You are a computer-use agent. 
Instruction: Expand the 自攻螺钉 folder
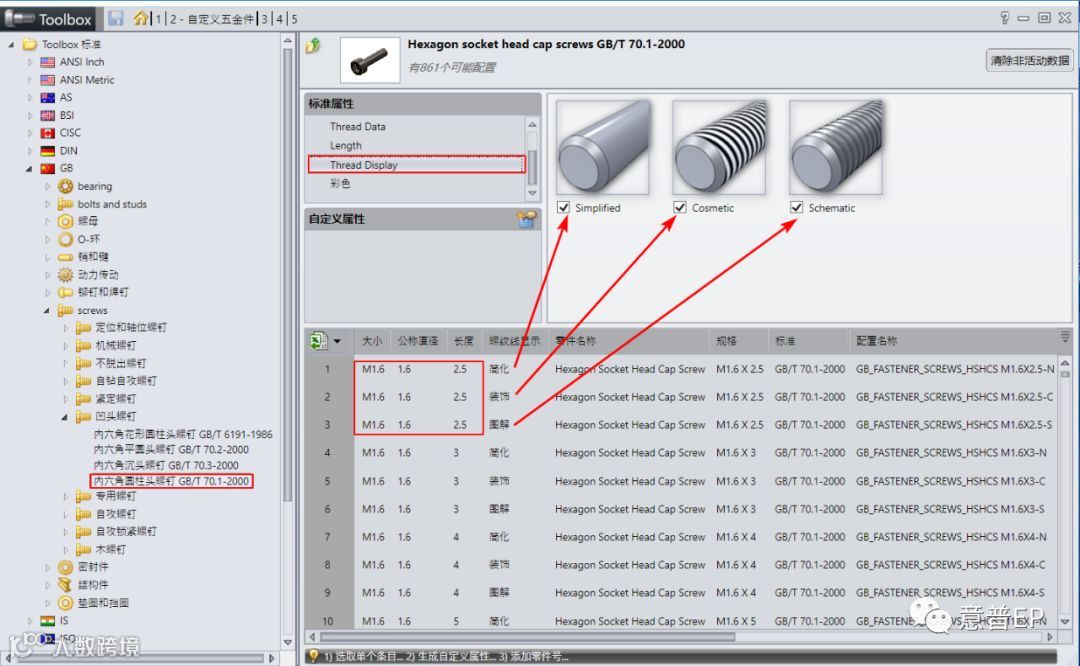65,514
